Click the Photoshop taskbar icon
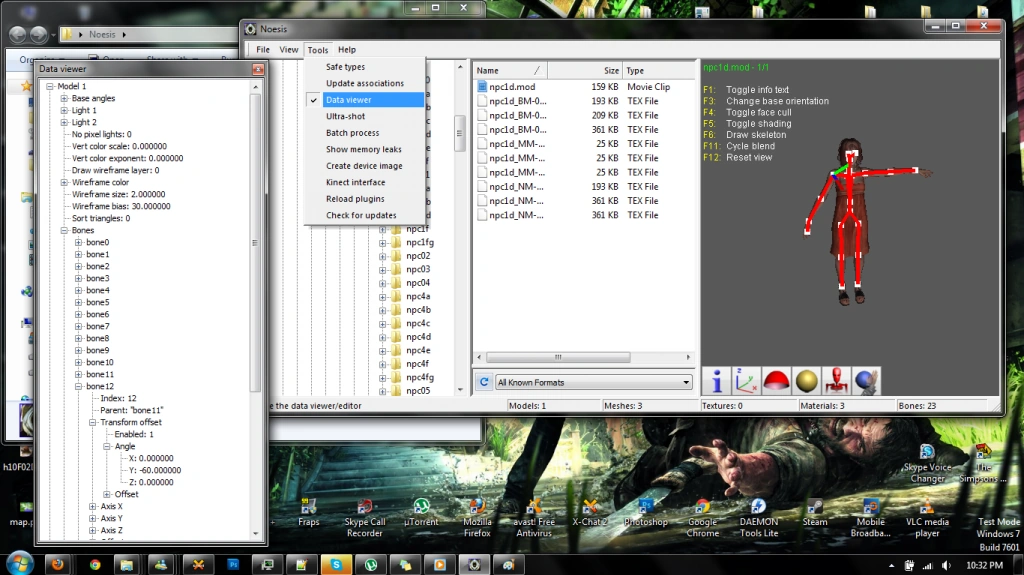This screenshot has width=1024, height=575. 233,565
